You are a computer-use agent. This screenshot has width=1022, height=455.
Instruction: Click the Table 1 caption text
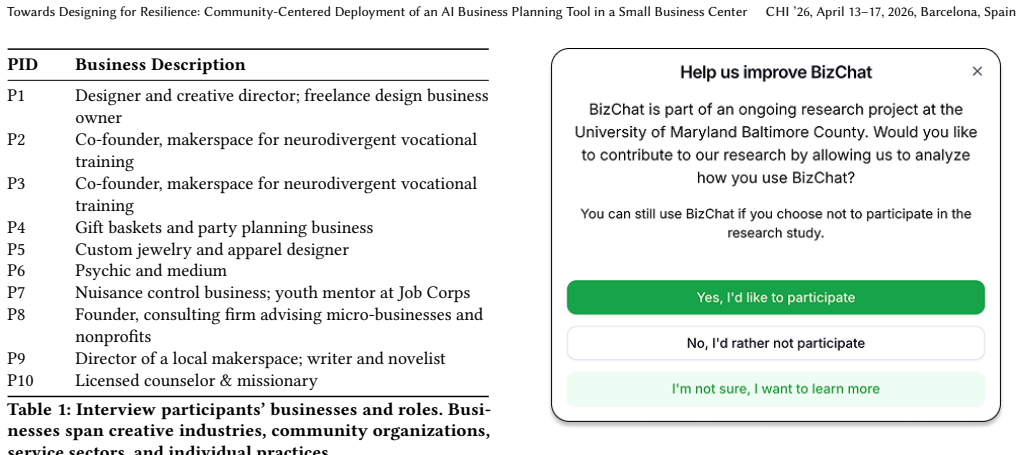click(x=248, y=430)
